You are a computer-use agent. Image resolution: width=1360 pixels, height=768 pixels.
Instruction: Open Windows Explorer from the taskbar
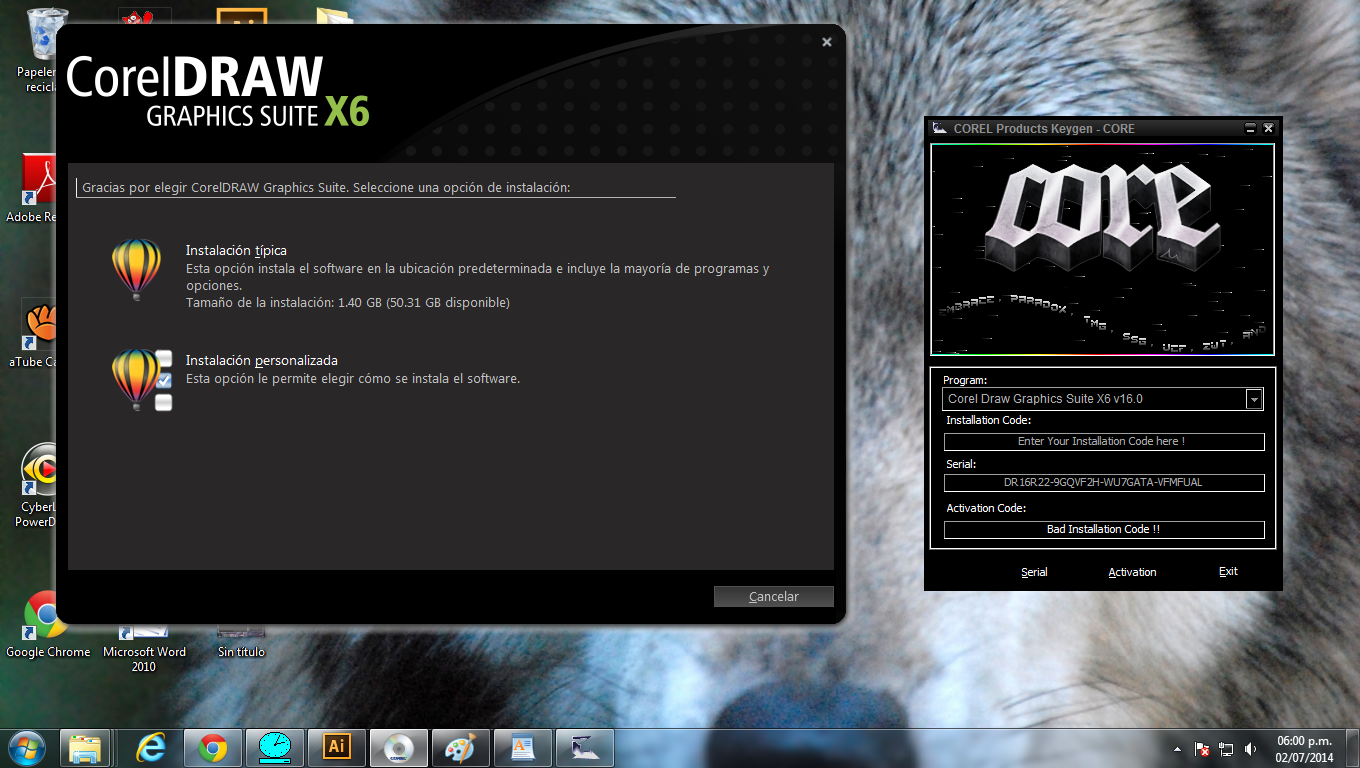(85, 747)
